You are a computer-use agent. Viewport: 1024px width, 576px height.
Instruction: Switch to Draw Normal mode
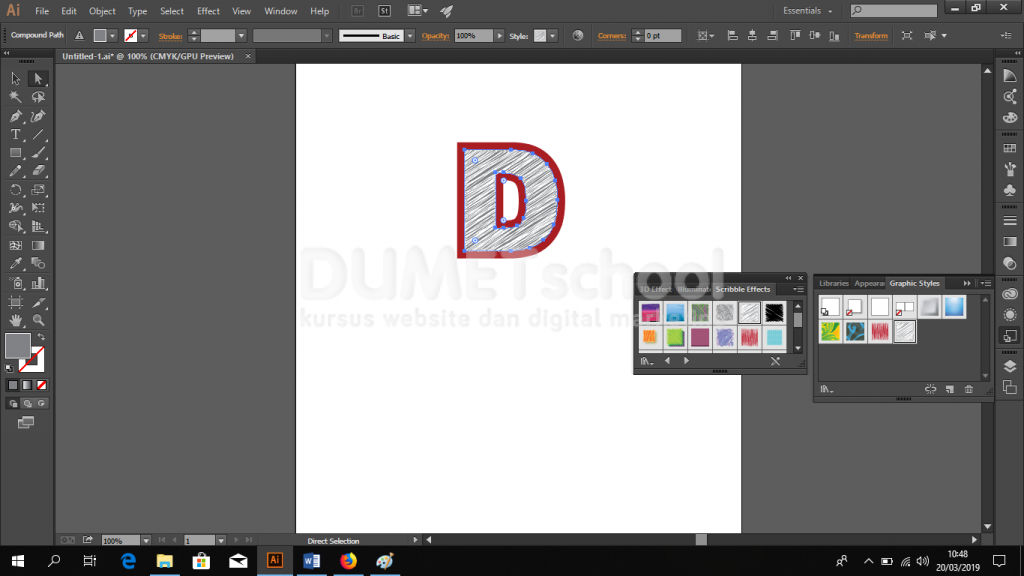13,404
